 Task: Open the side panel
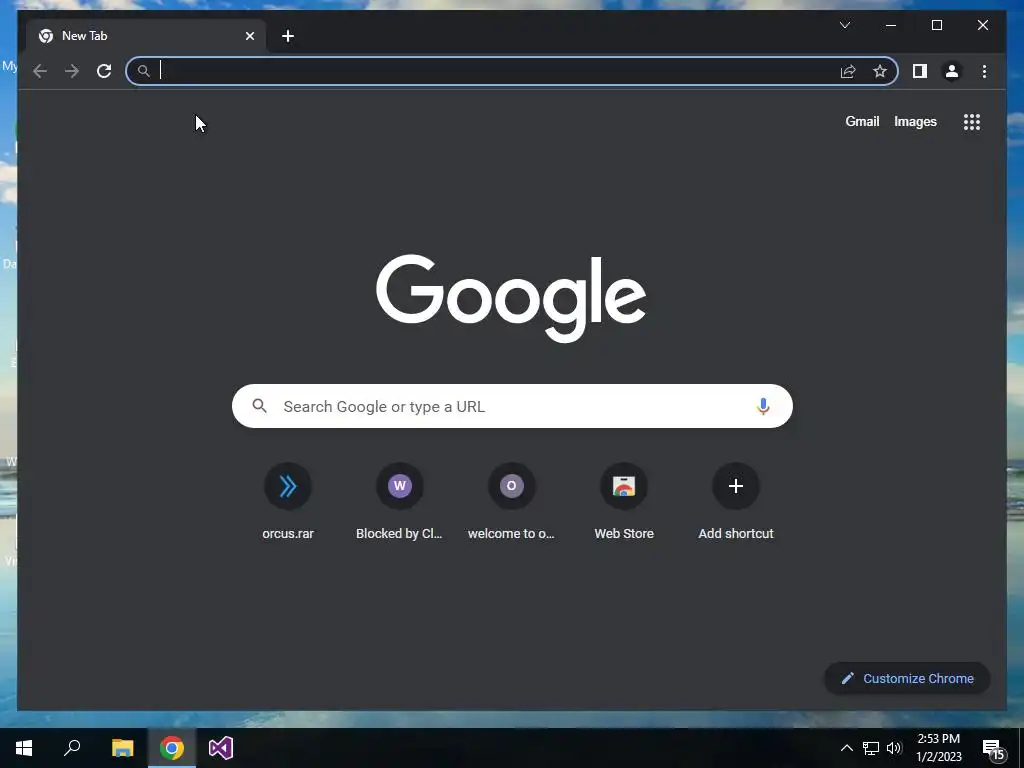pyautogui.click(x=920, y=71)
